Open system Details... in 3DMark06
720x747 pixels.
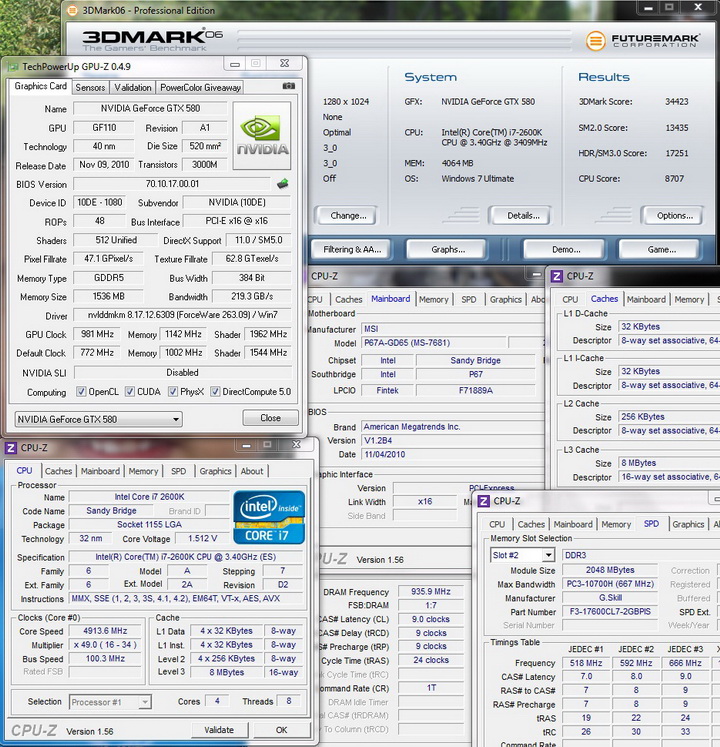pos(523,216)
